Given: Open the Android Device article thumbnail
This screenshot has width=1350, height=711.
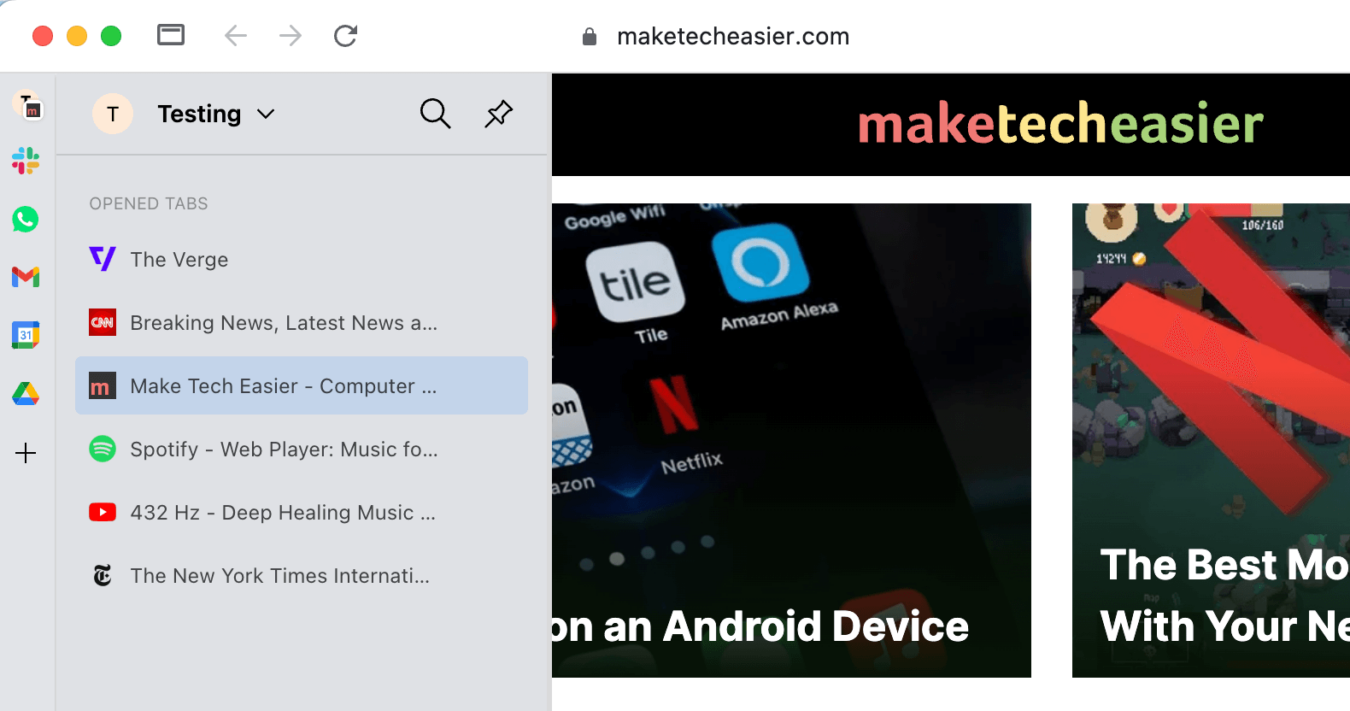Looking at the screenshot, I should [x=790, y=440].
